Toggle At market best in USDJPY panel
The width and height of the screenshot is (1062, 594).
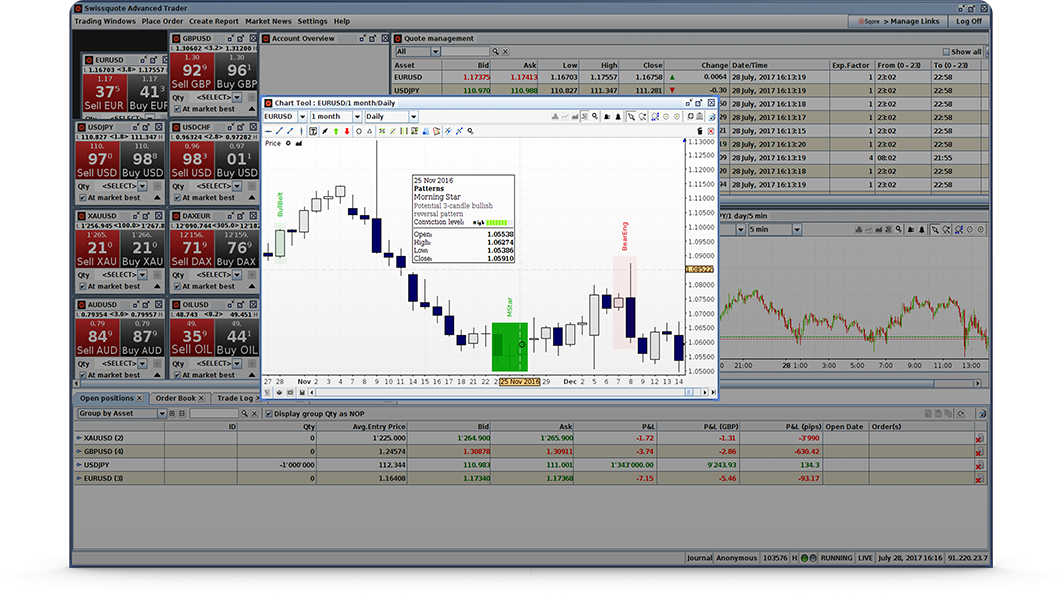pos(83,198)
